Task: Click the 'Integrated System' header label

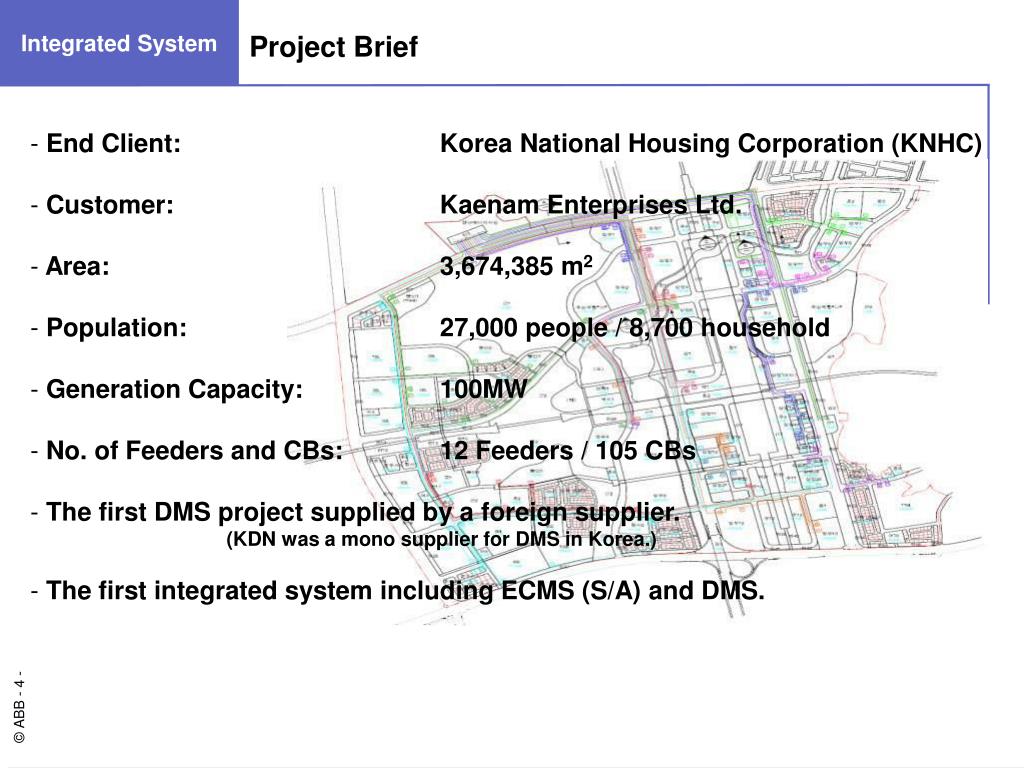Action: click(118, 44)
